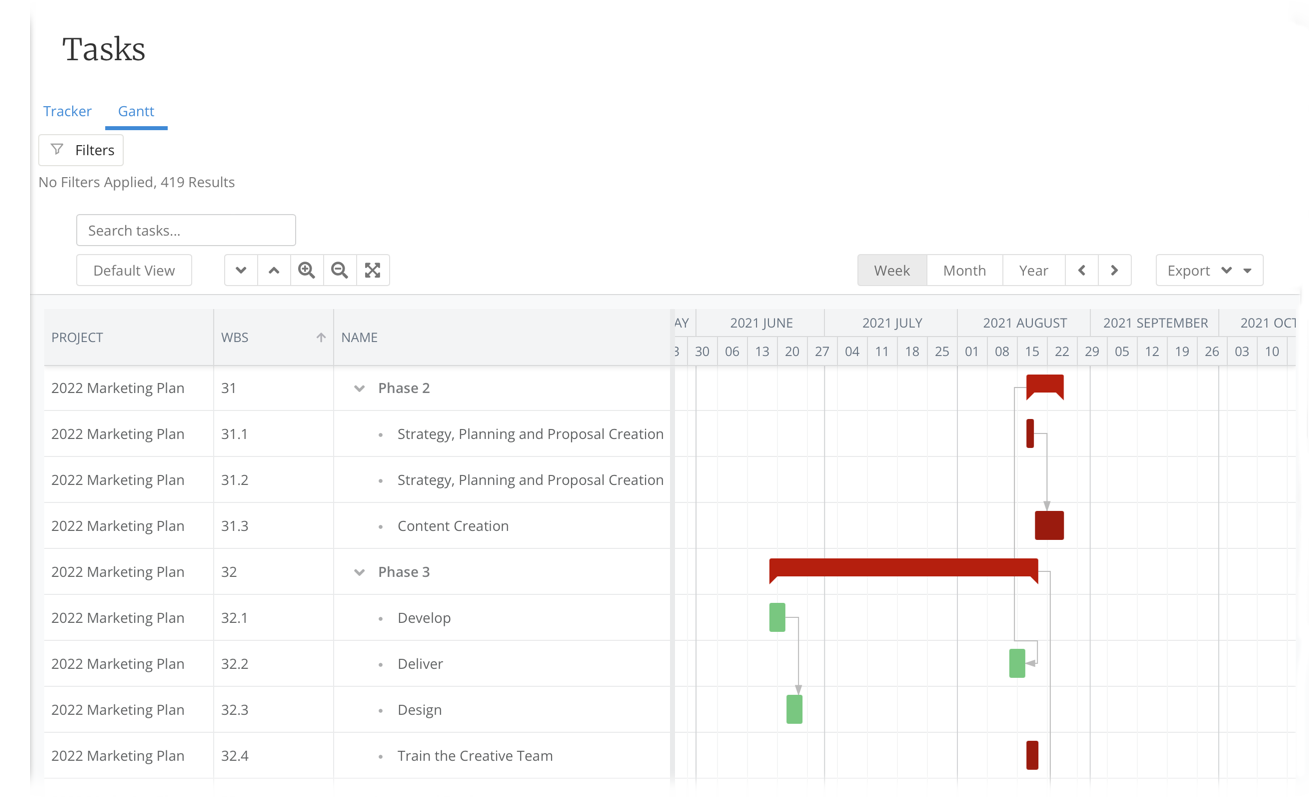Screen dimensions: 1309x798
Task: Click the red Phase 3 summary bar
Action: tap(903, 568)
